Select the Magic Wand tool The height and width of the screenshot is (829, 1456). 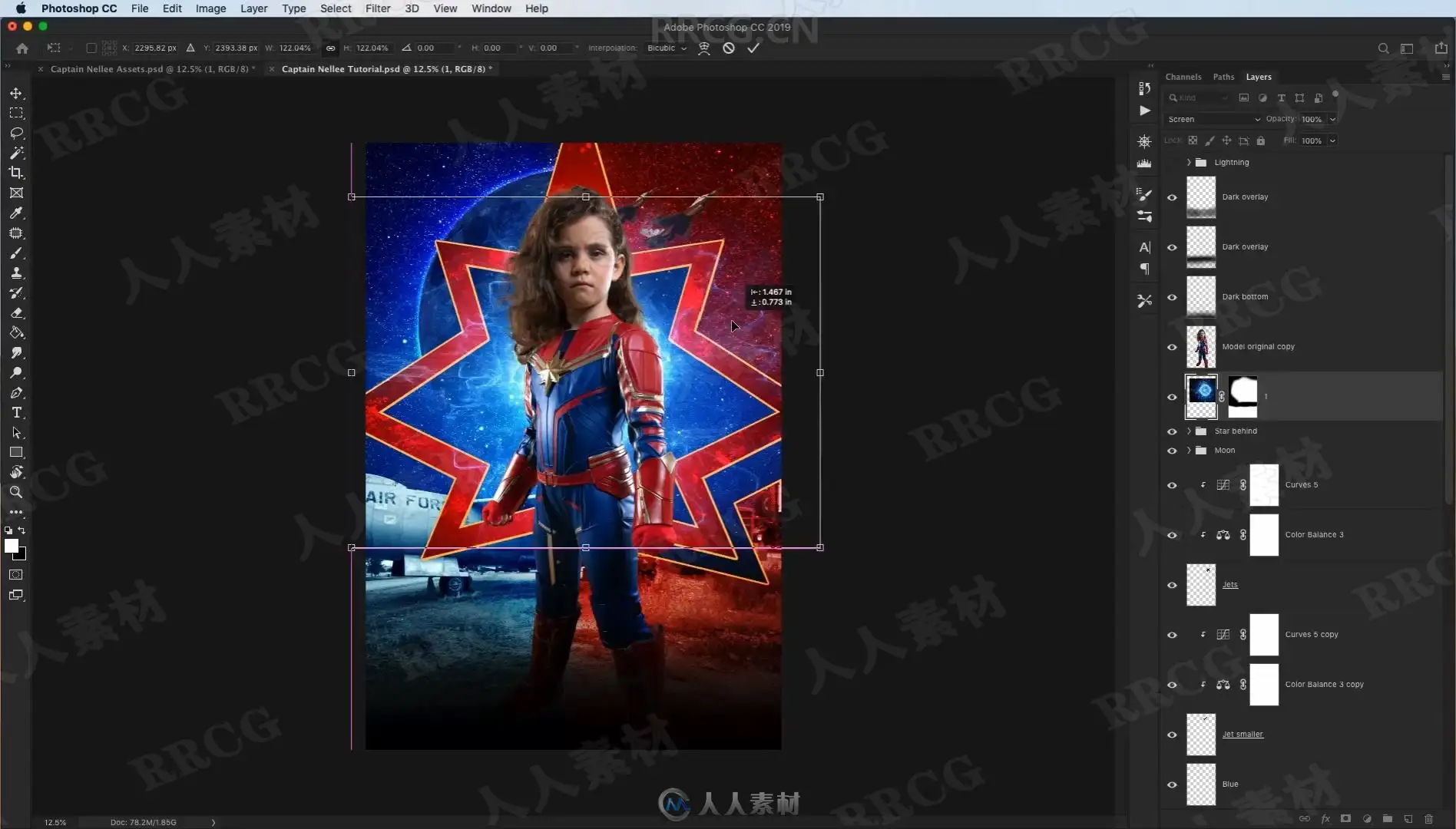coord(16,153)
